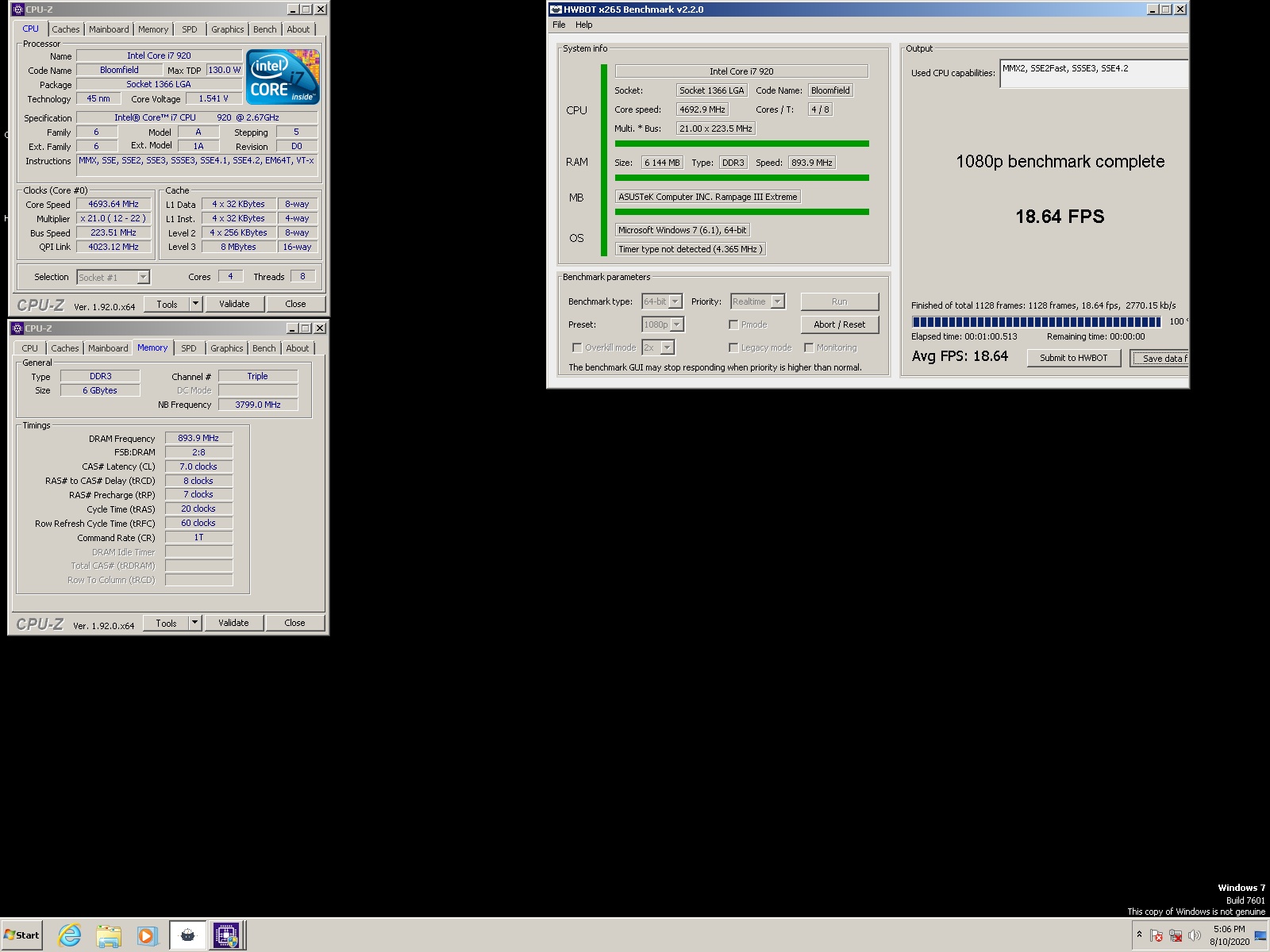Open SPD tab in lower CPU-Z window
The height and width of the screenshot is (952, 1270).
189,348
